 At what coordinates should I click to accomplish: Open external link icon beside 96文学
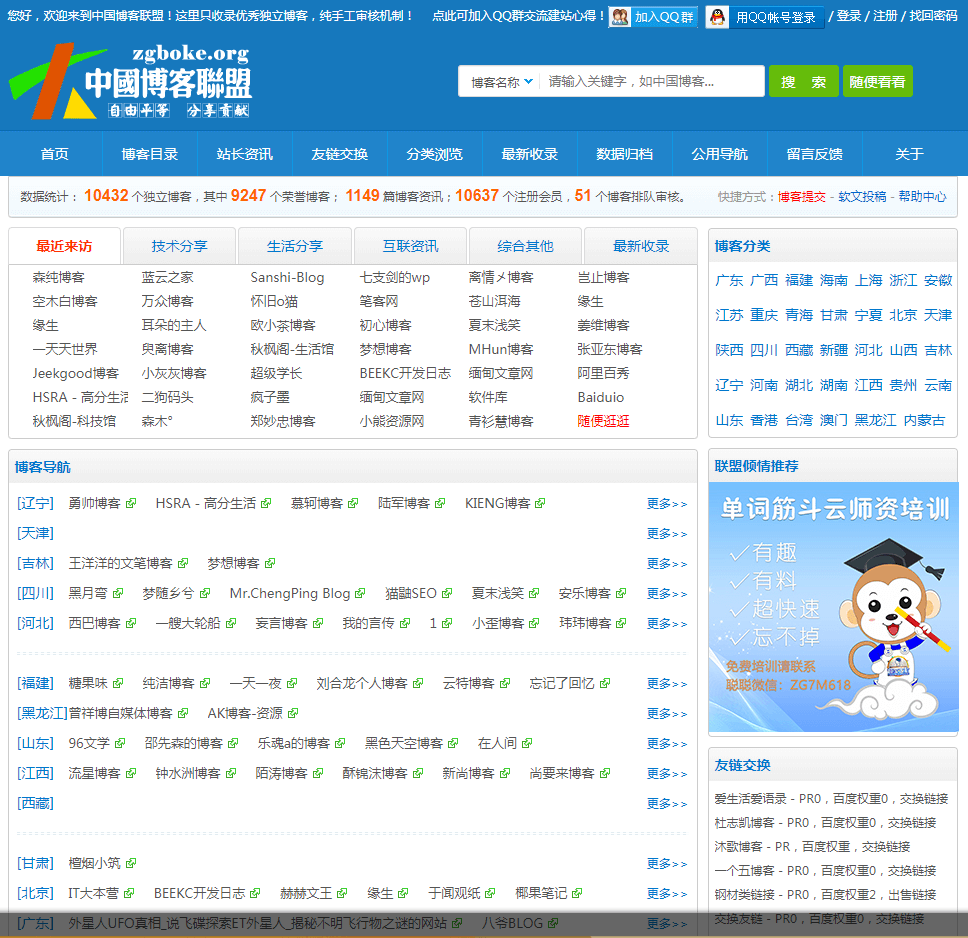121,744
